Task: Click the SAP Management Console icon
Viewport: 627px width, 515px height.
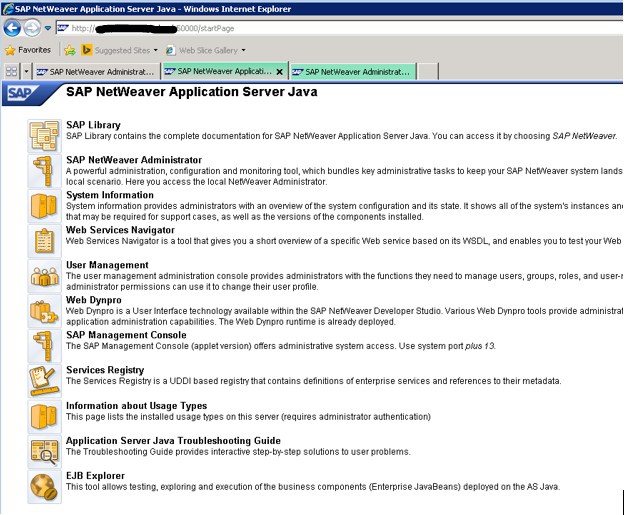Action: click(x=44, y=346)
